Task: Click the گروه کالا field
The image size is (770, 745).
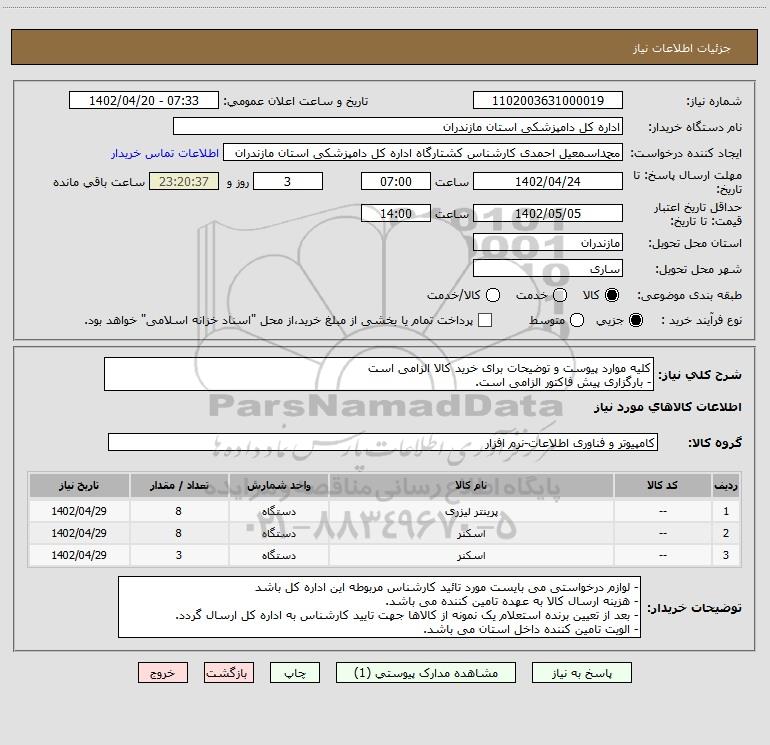Action: point(383,442)
